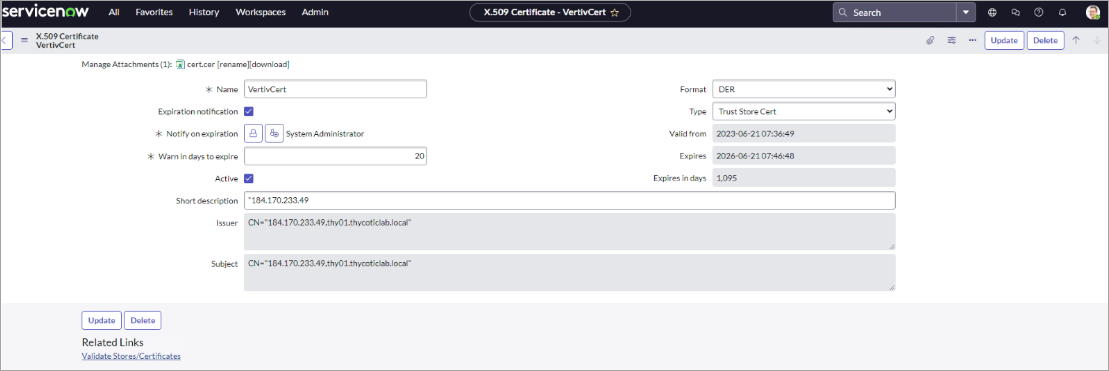
Task: Go to previous record with up arrow
Action: (1076, 40)
